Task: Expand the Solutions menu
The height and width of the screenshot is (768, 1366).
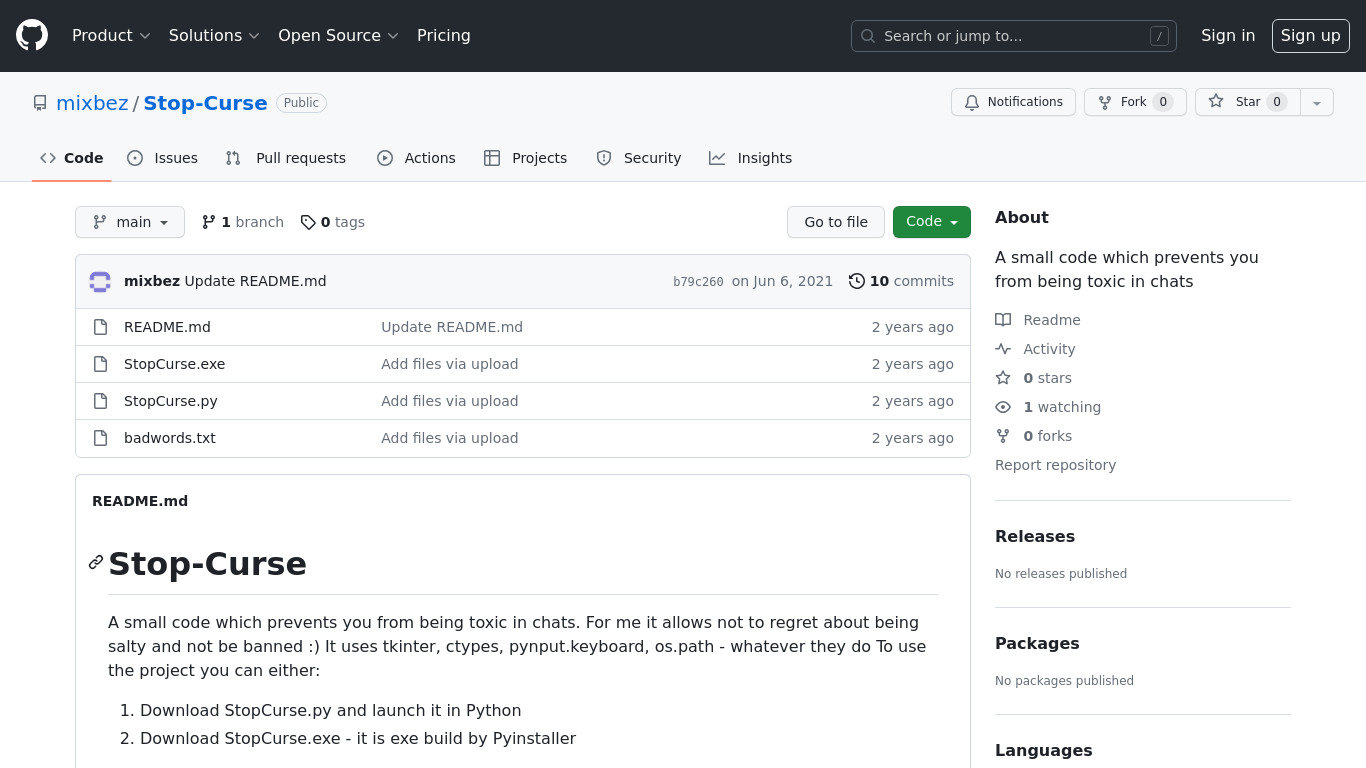Action: [x=214, y=35]
